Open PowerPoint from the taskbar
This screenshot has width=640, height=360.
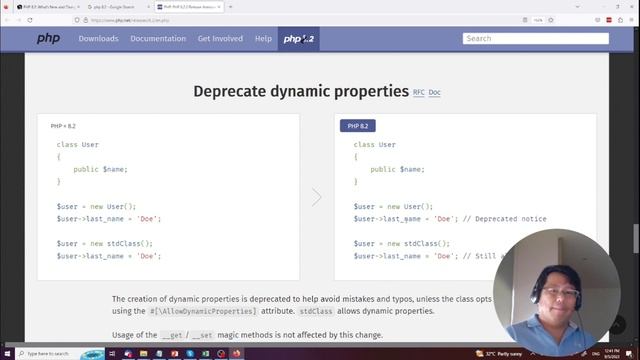click(175, 353)
